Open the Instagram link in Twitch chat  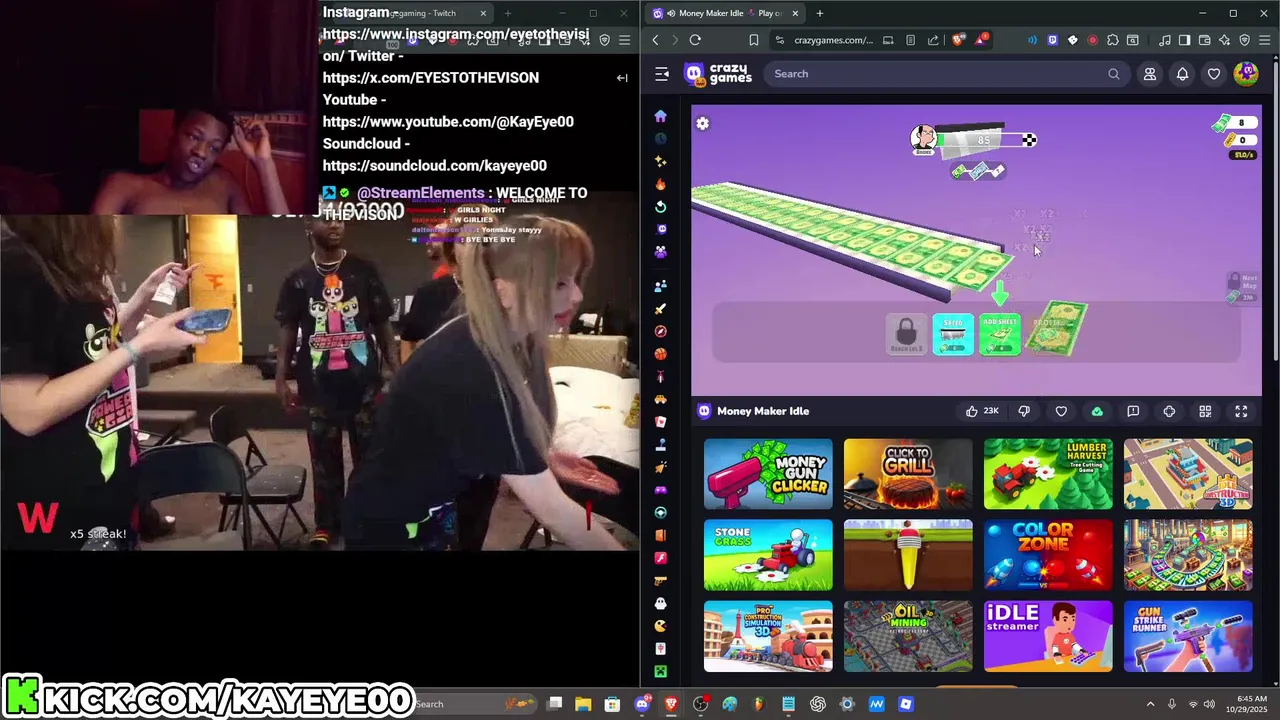[x=456, y=45]
